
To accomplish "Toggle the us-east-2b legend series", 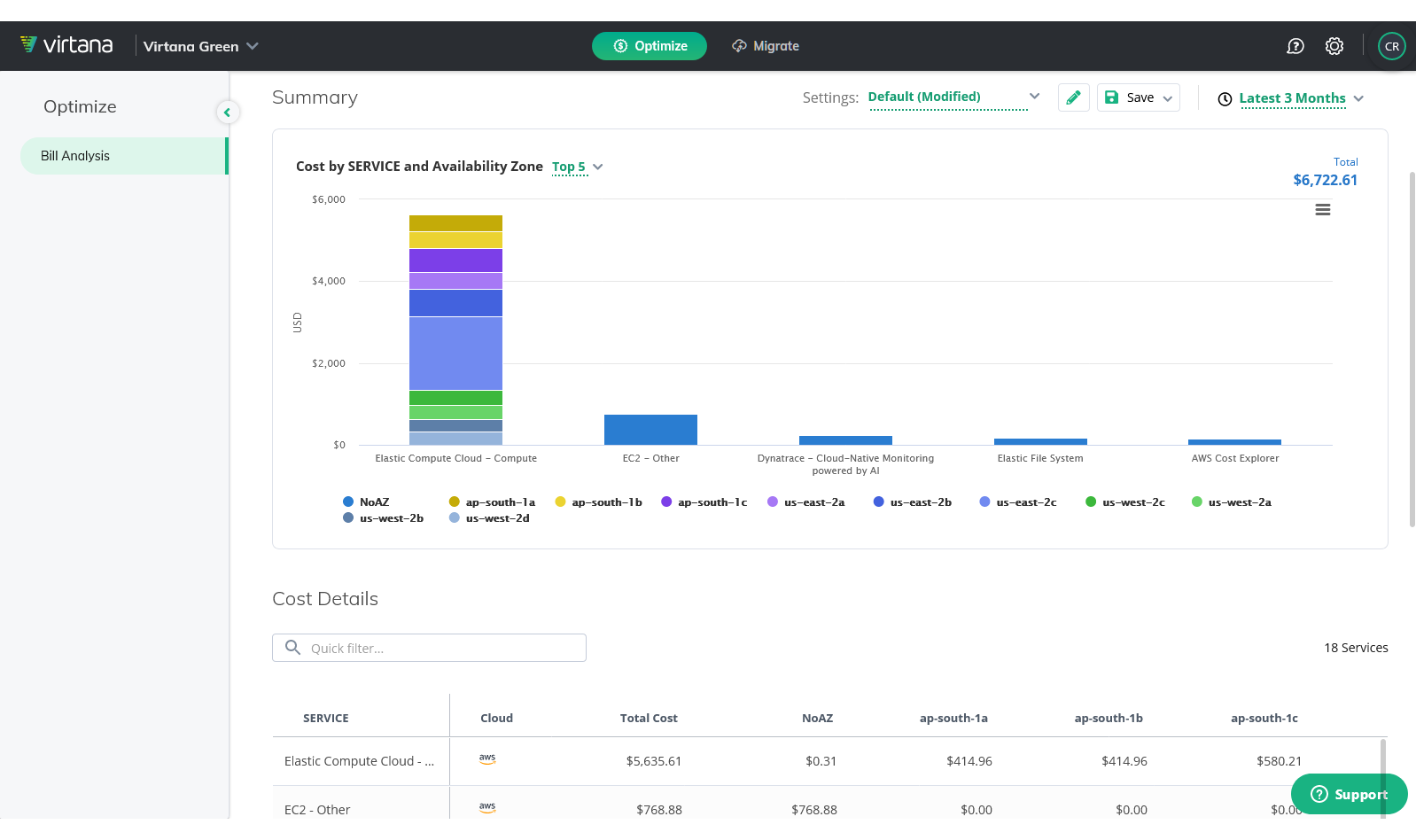I will click(913, 502).
